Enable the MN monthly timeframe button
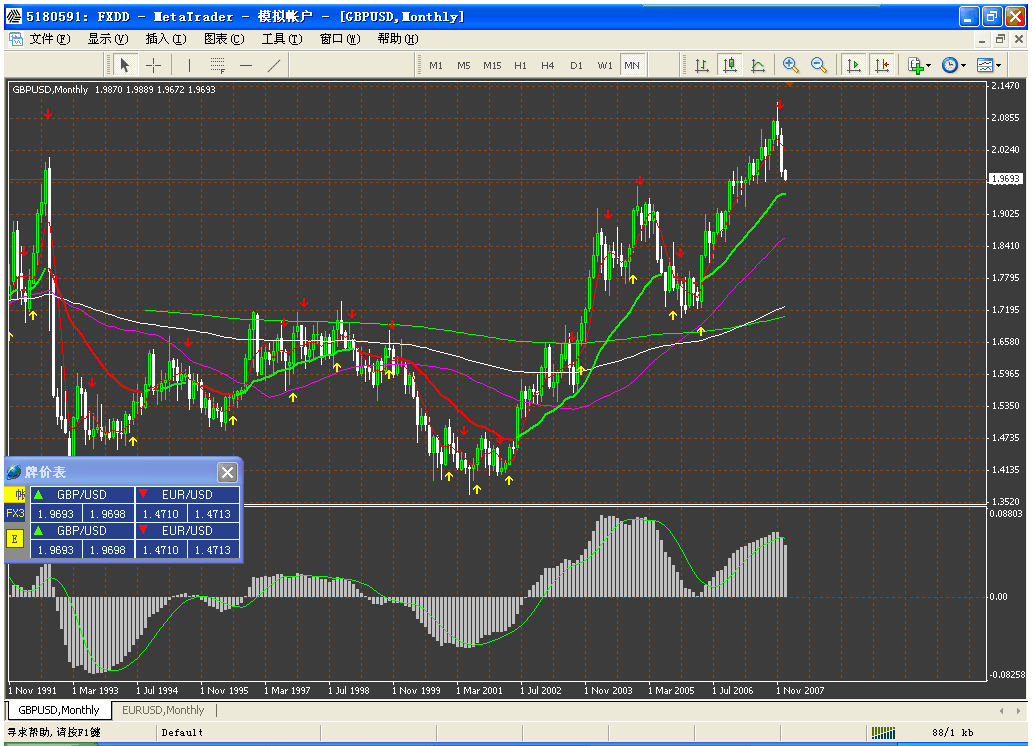The height and width of the screenshot is (746, 1032). click(632, 64)
